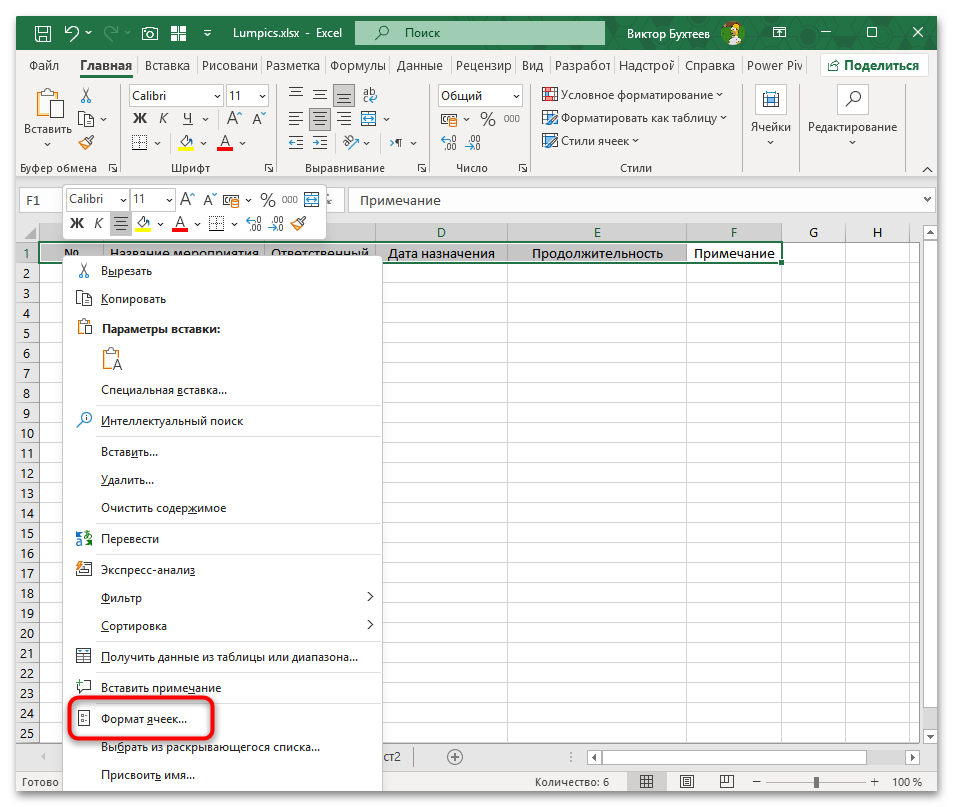Click ribbon red font color button
953x807 pixels.
[x=225, y=143]
